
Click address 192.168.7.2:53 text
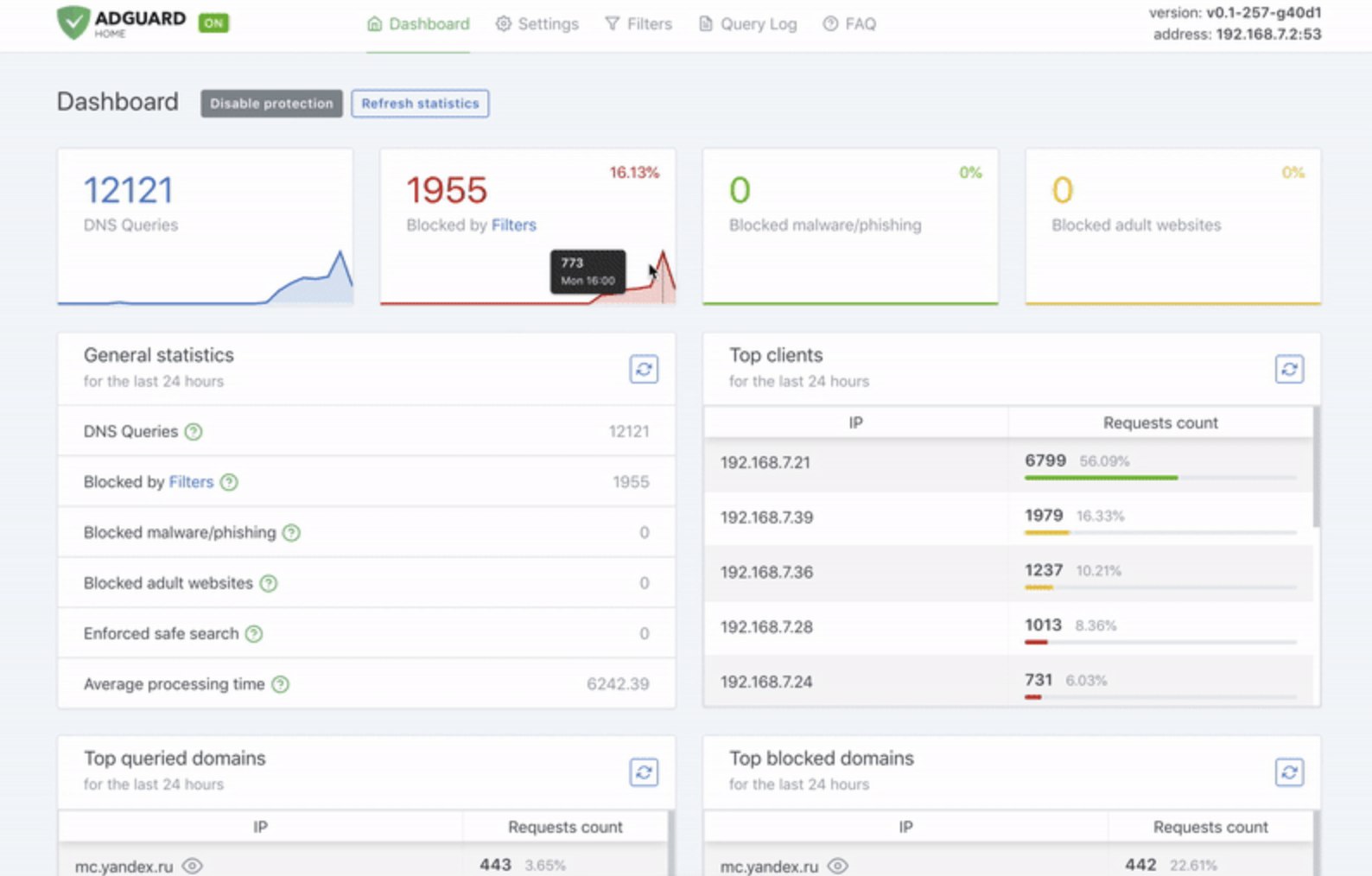pos(1237,35)
